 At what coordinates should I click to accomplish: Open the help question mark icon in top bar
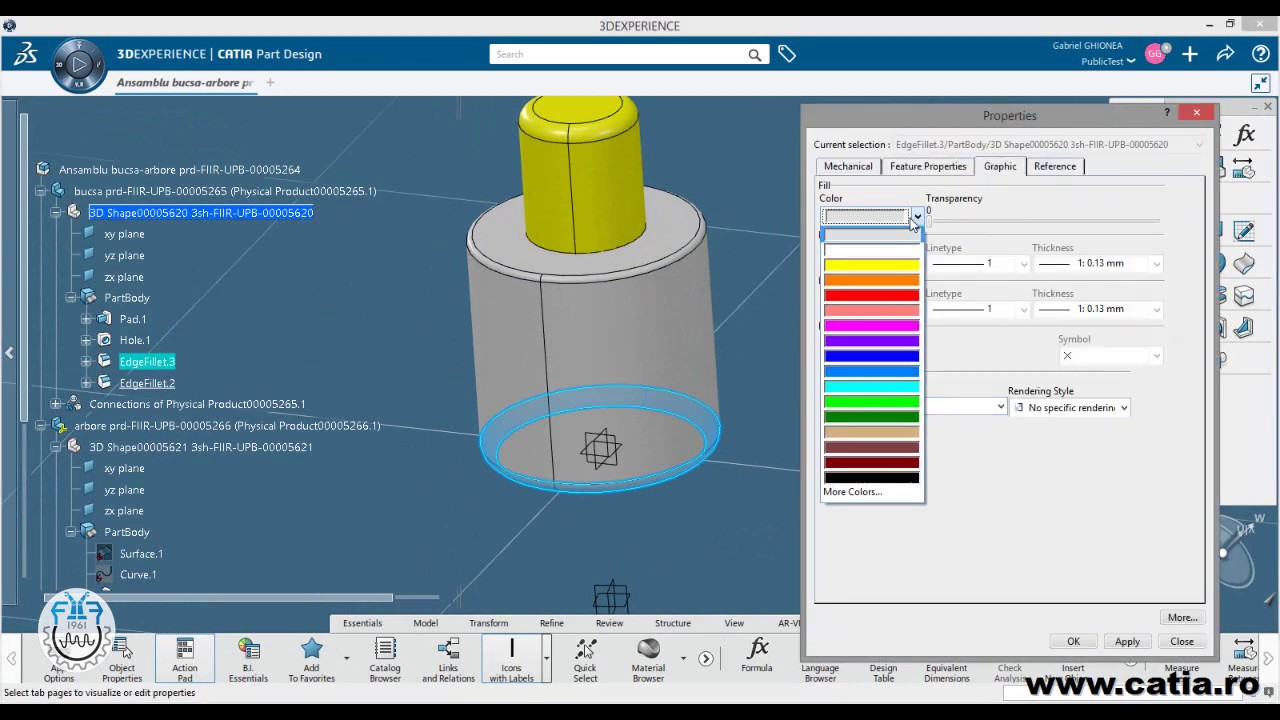[x=1260, y=54]
